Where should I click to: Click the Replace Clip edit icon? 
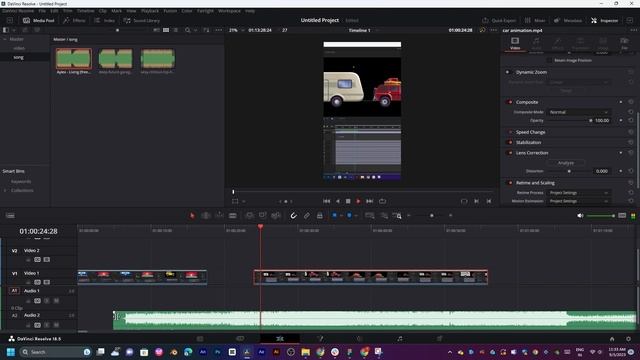(x=276, y=216)
